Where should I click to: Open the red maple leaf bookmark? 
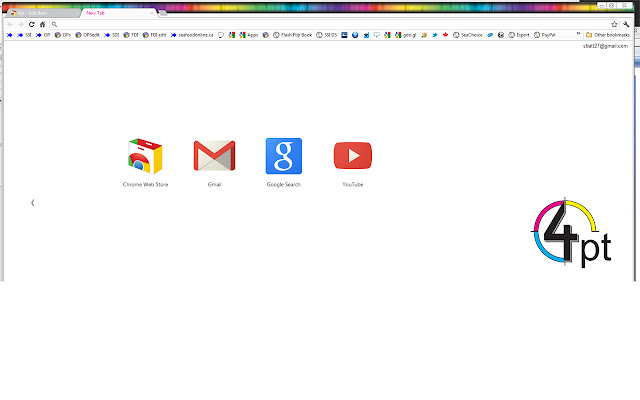(x=445, y=35)
